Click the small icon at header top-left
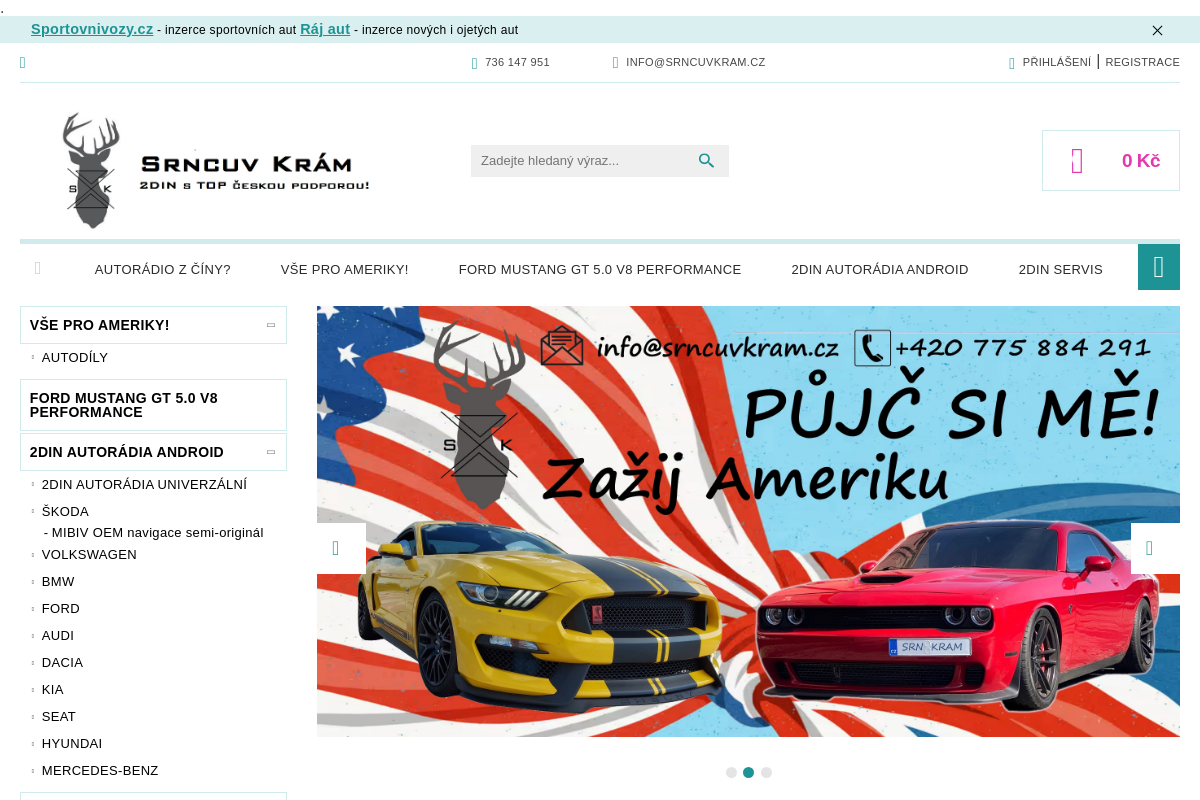 pos(23,62)
